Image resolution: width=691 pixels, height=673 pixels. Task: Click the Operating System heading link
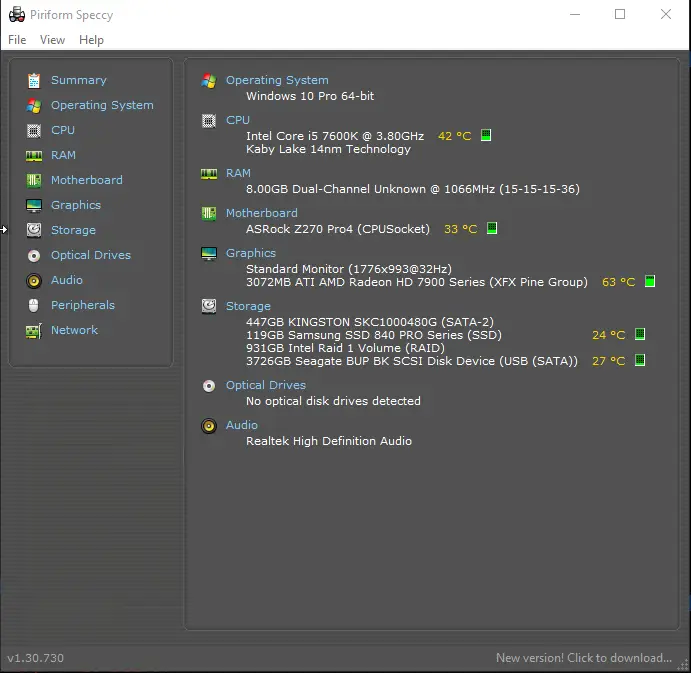point(277,80)
